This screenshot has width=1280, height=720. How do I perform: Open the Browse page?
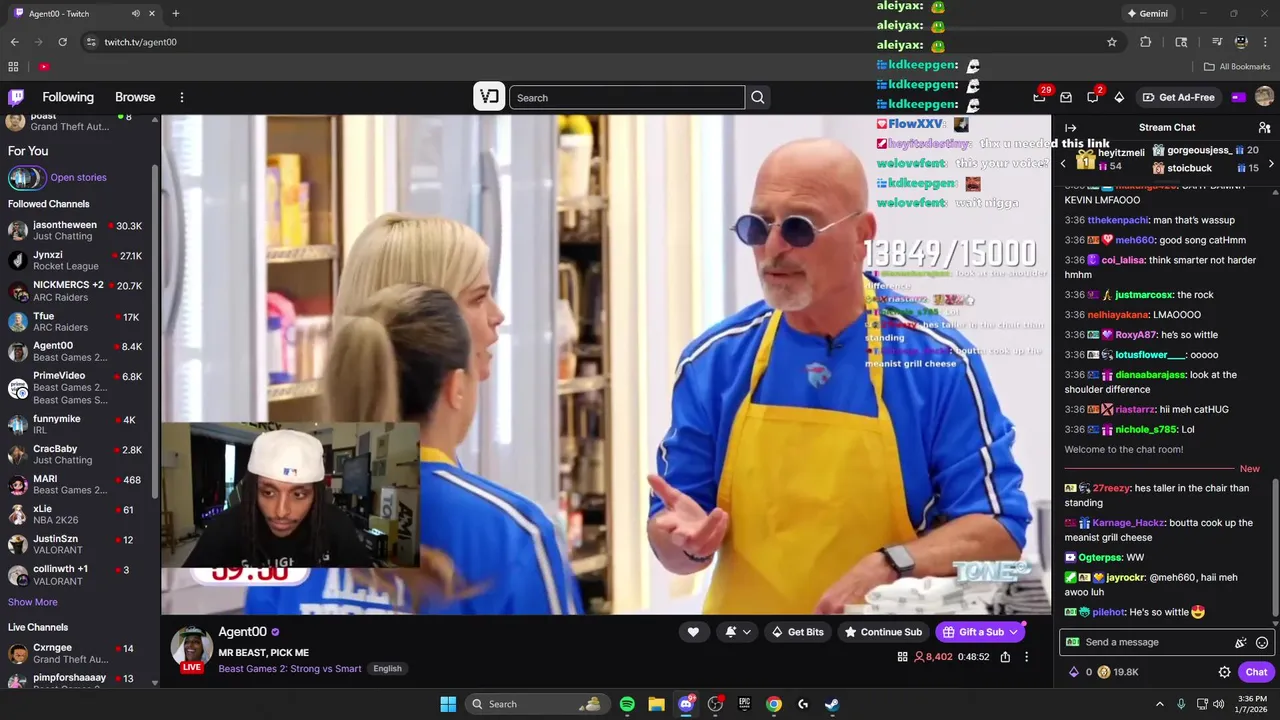coord(135,97)
